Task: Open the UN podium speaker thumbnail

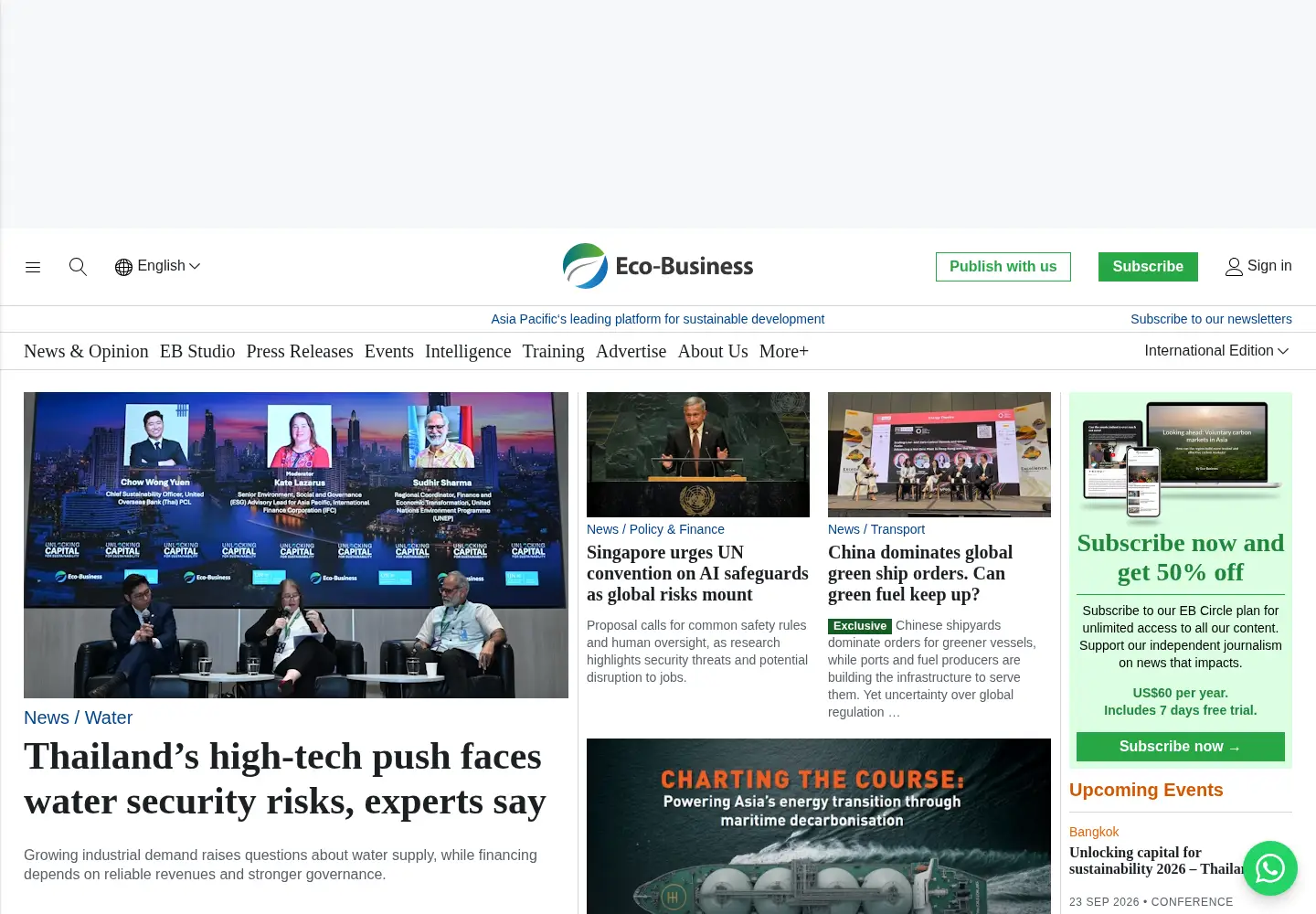Action: click(x=698, y=454)
